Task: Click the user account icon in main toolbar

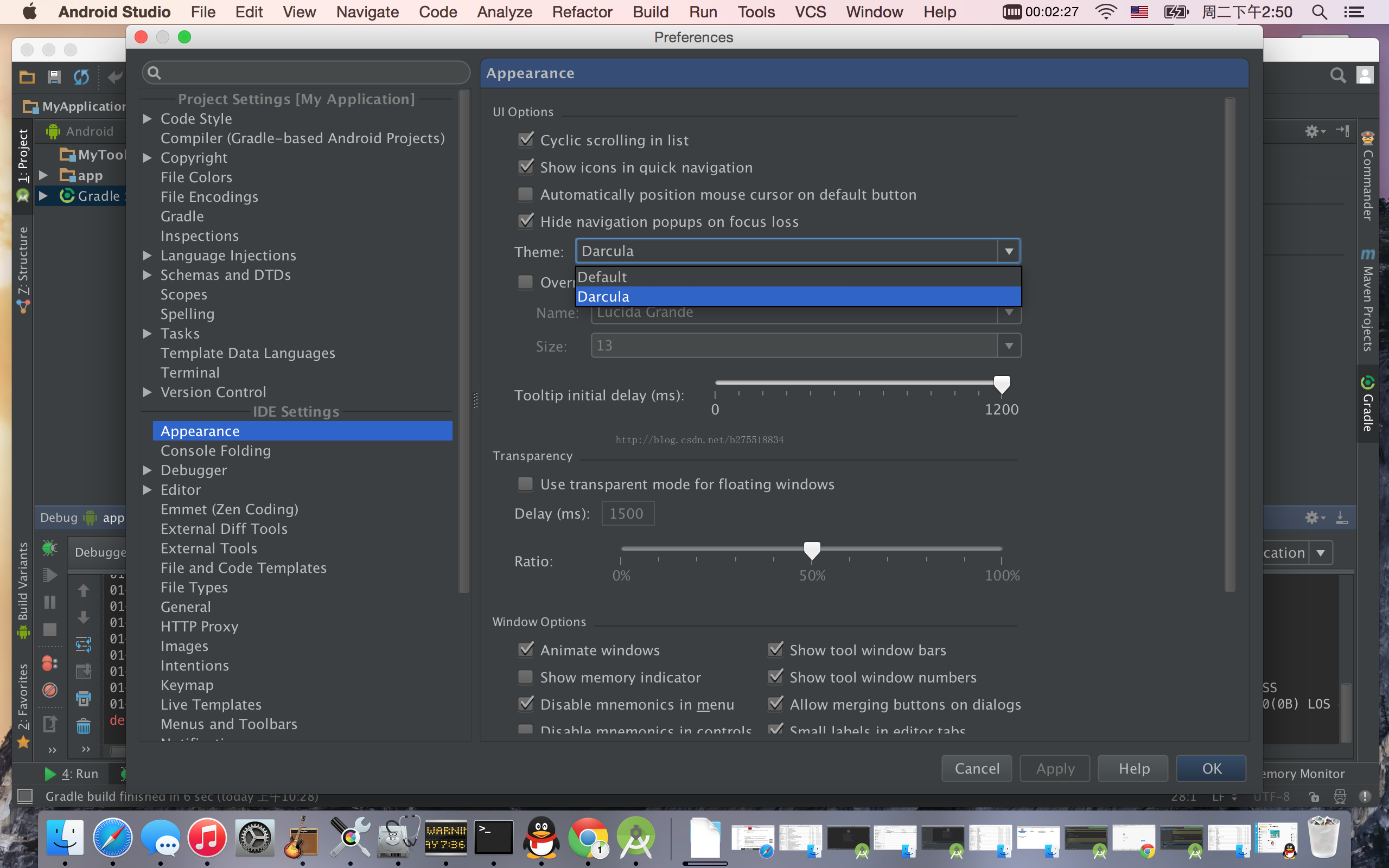Action: (x=1365, y=75)
